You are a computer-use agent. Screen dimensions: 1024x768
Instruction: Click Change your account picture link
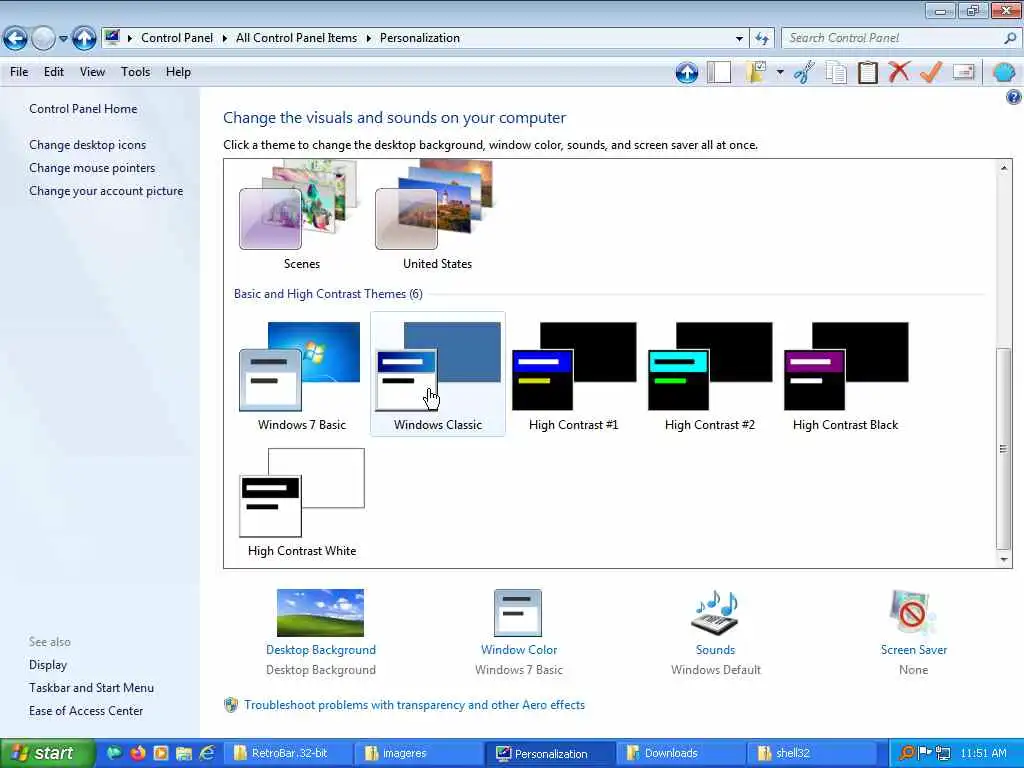pos(106,191)
